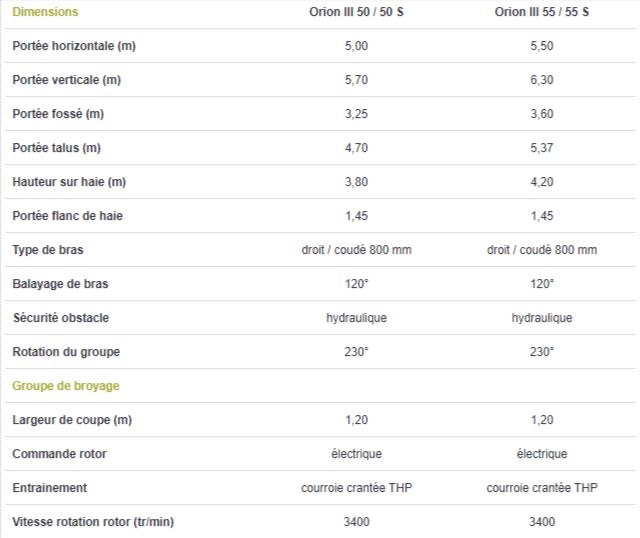Click the Type de bras row label
Screen dimensions: 640x538
pos(49,250)
